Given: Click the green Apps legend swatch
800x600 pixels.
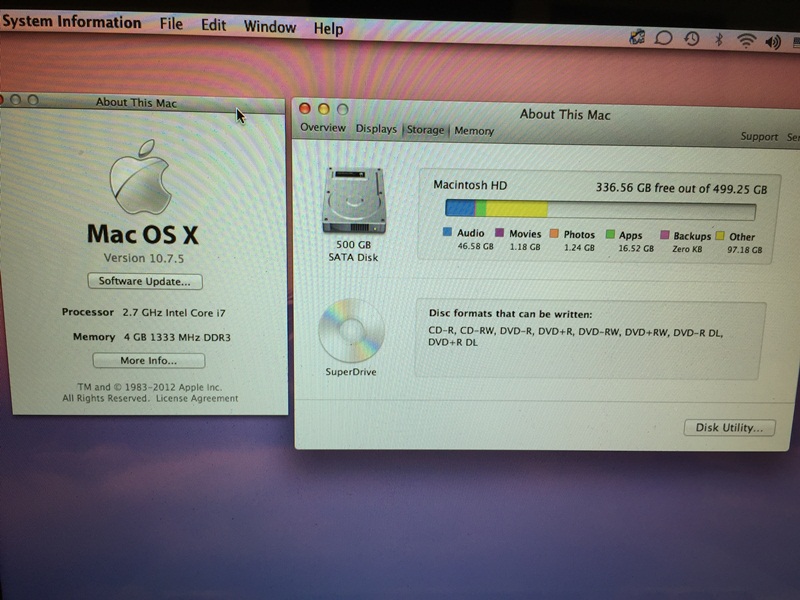Looking at the screenshot, I should 610,234.
